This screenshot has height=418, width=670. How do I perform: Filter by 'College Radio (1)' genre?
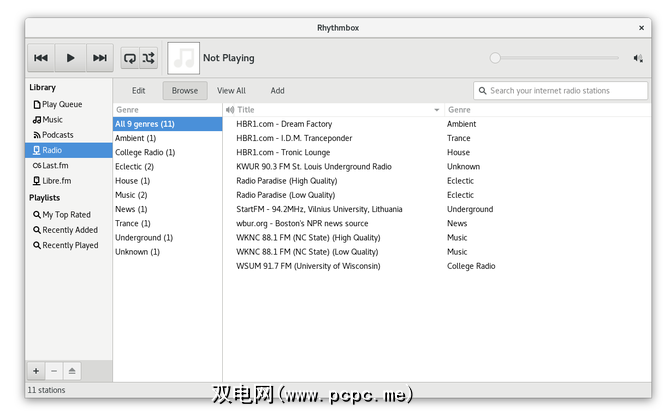pyautogui.click(x=168, y=152)
